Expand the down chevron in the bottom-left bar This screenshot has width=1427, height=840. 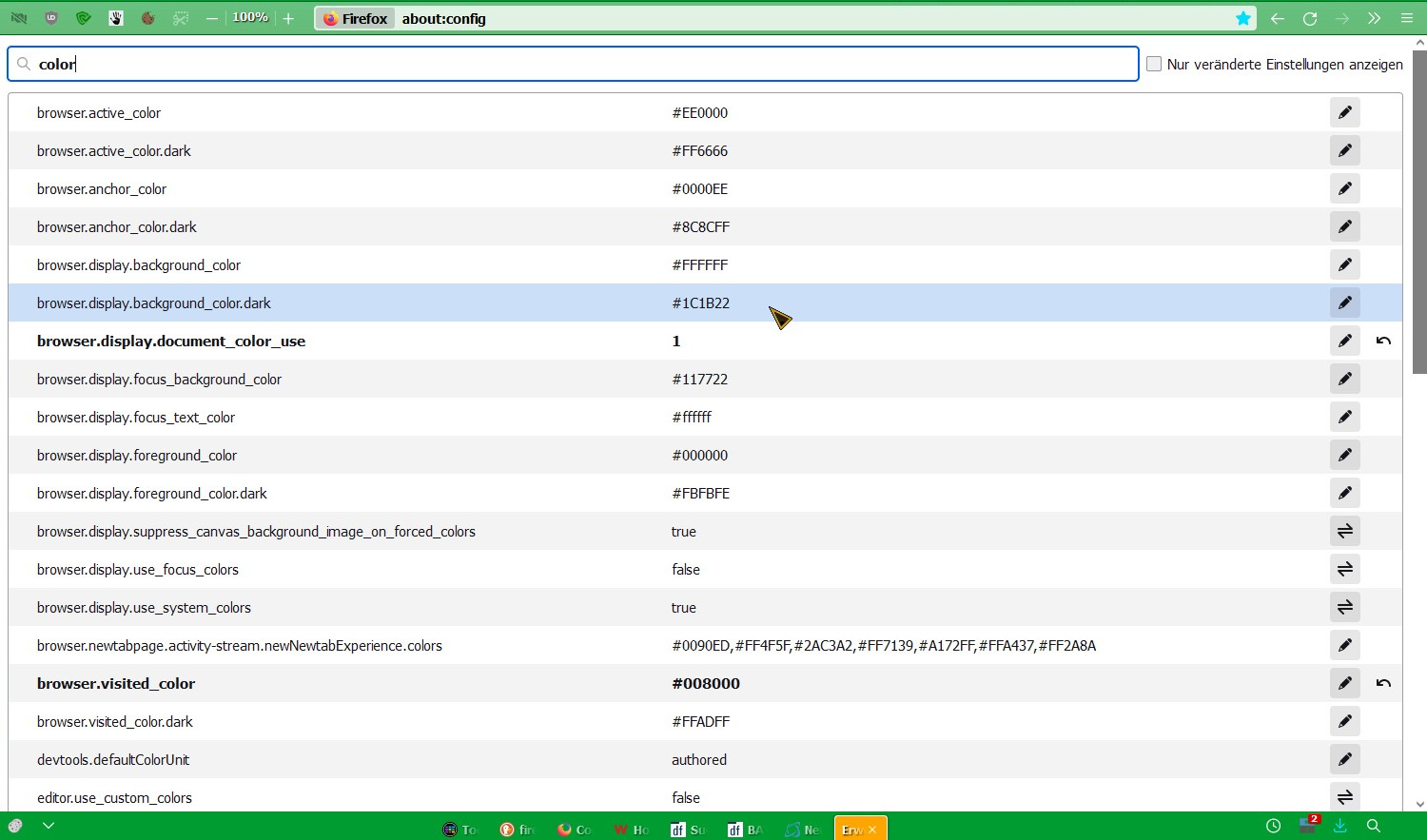click(49, 826)
